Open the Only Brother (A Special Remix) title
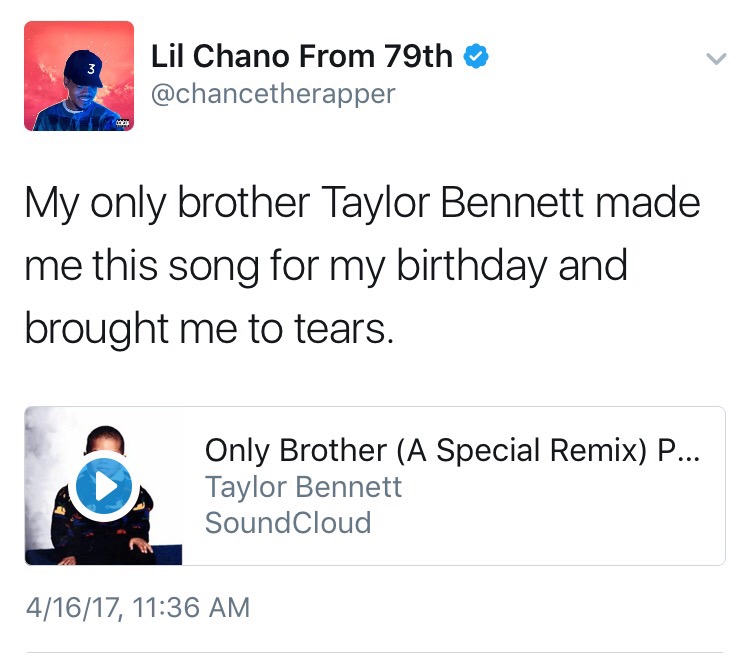The width and height of the screenshot is (750, 660). click(x=452, y=451)
